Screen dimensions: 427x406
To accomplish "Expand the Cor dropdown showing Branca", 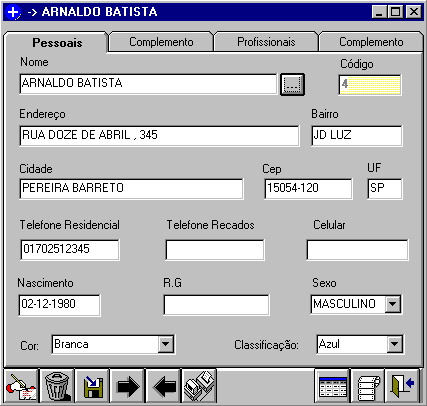I will click(166, 344).
